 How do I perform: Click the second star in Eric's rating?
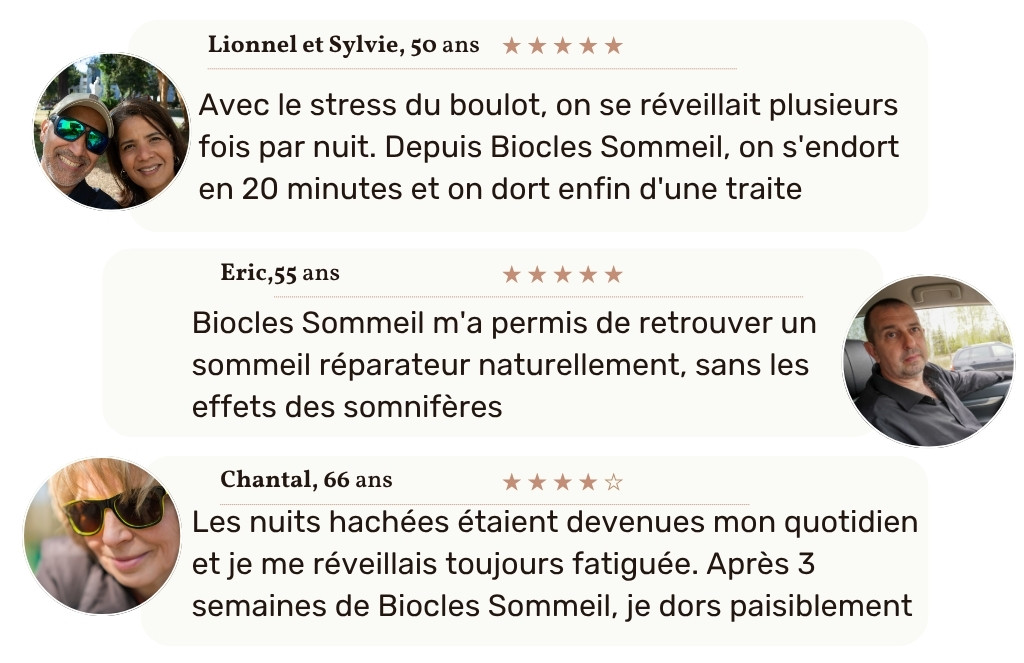(x=538, y=275)
